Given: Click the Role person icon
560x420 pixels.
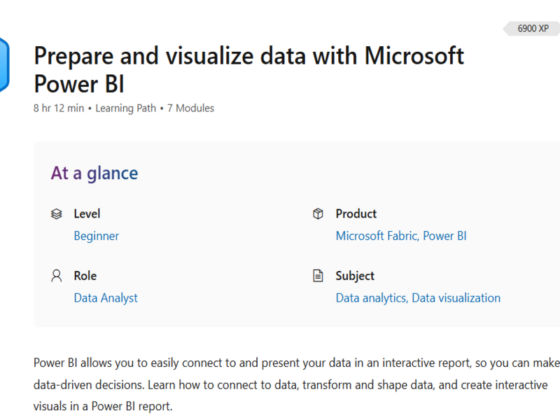Looking at the screenshot, I should point(56,276).
